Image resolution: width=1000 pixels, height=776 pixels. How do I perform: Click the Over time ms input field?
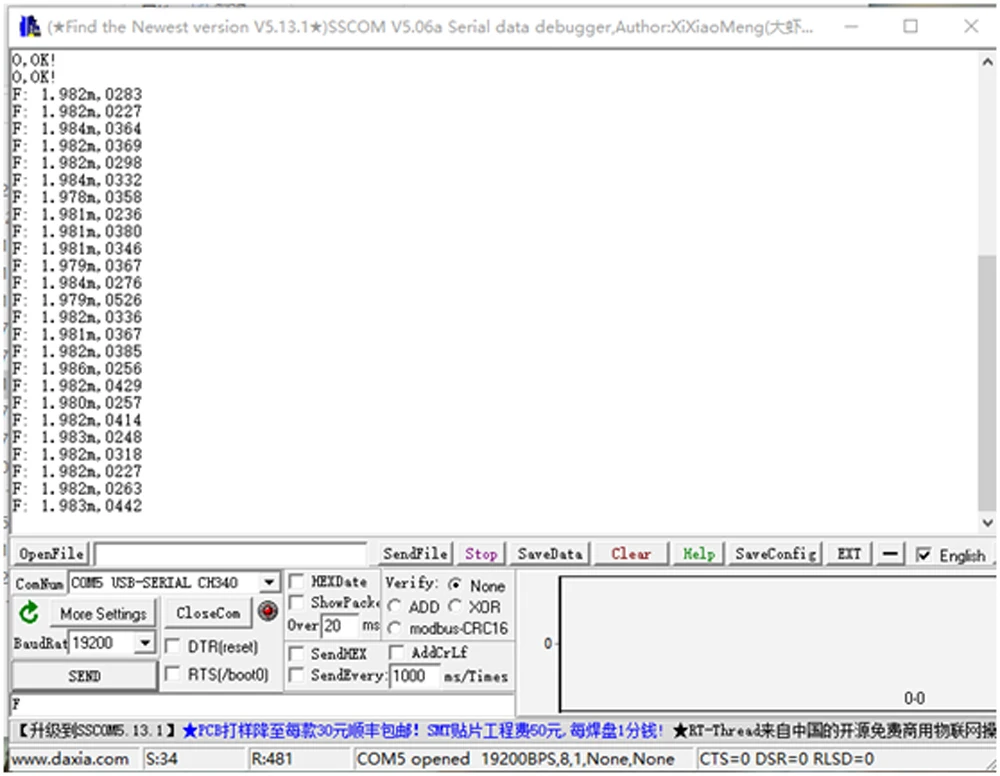click(x=340, y=626)
